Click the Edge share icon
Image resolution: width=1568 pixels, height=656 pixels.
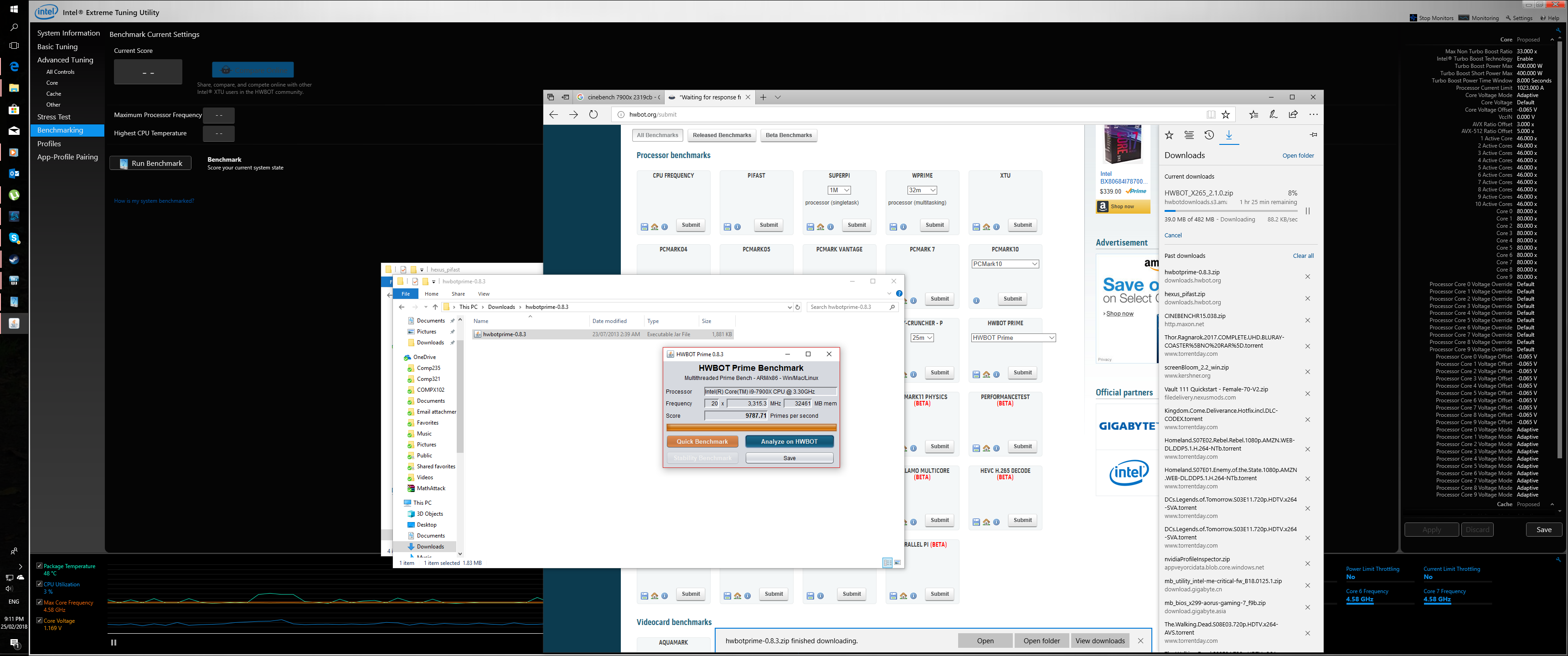click(1294, 114)
